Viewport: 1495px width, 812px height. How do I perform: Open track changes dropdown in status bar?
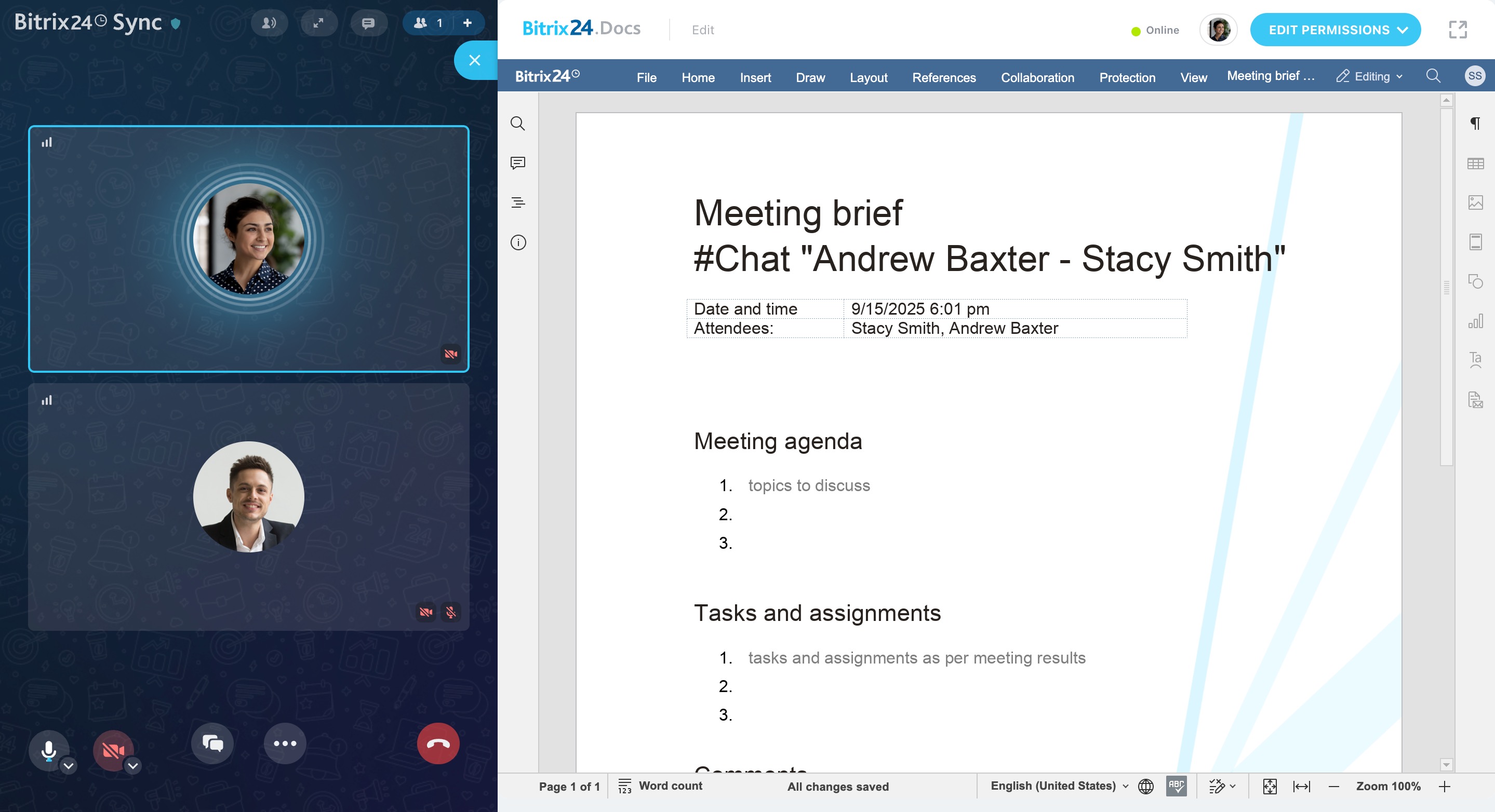[x=1222, y=787]
